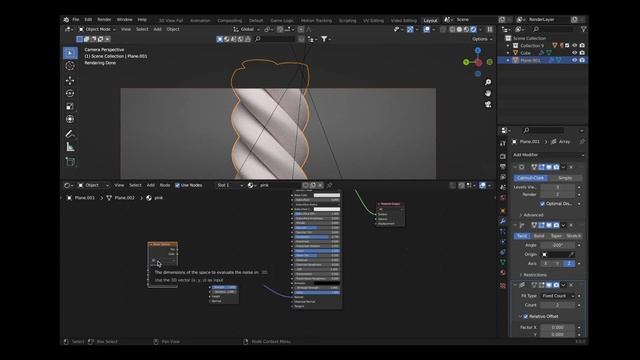The height and width of the screenshot is (360, 640).
Task: Open the Edit menu
Action: point(88,20)
